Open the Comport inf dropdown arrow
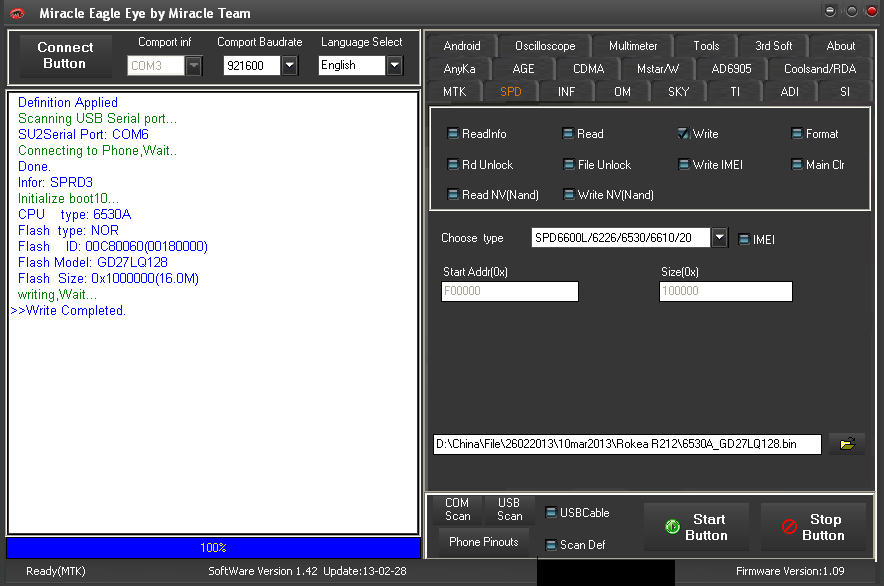Screen dimensions: 884x586 click(x=194, y=65)
